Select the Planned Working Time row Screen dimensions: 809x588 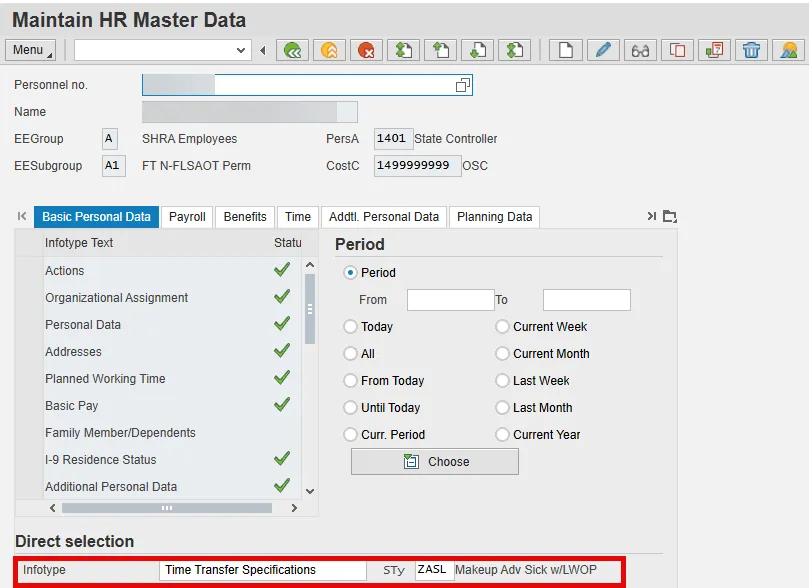(x=158, y=379)
